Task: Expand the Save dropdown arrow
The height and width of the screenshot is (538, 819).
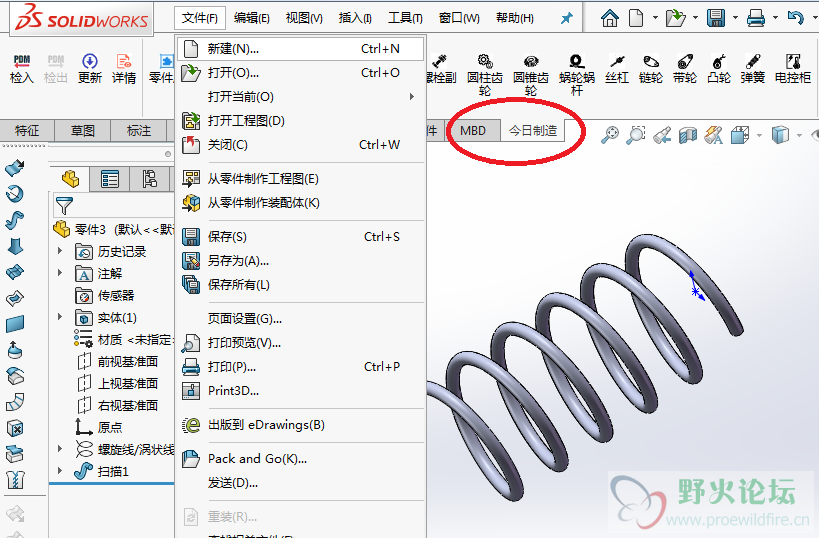Action: pos(735,18)
